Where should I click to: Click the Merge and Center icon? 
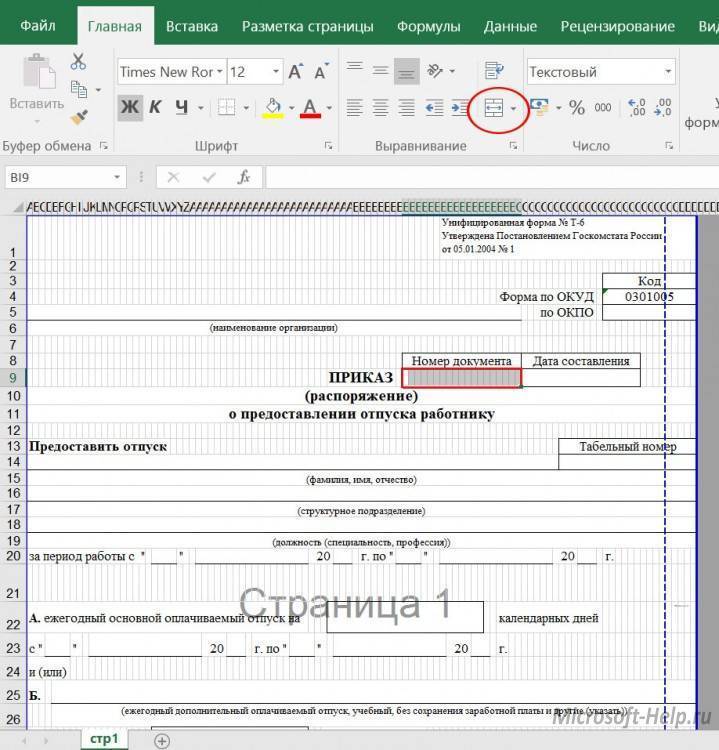click(493, 108)
